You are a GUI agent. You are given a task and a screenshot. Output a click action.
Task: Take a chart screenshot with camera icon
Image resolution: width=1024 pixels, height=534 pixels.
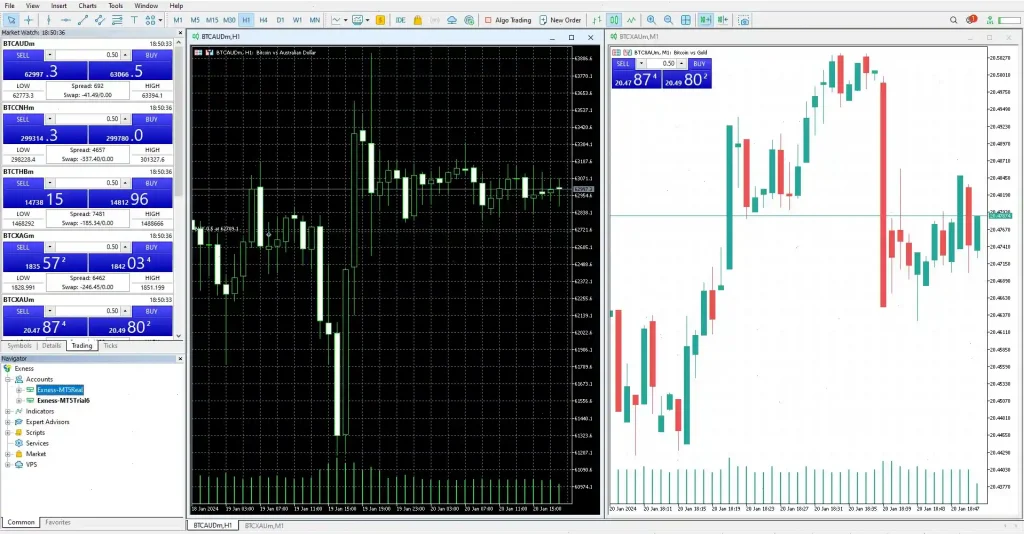pyautogui.click(x=744, y=20)
